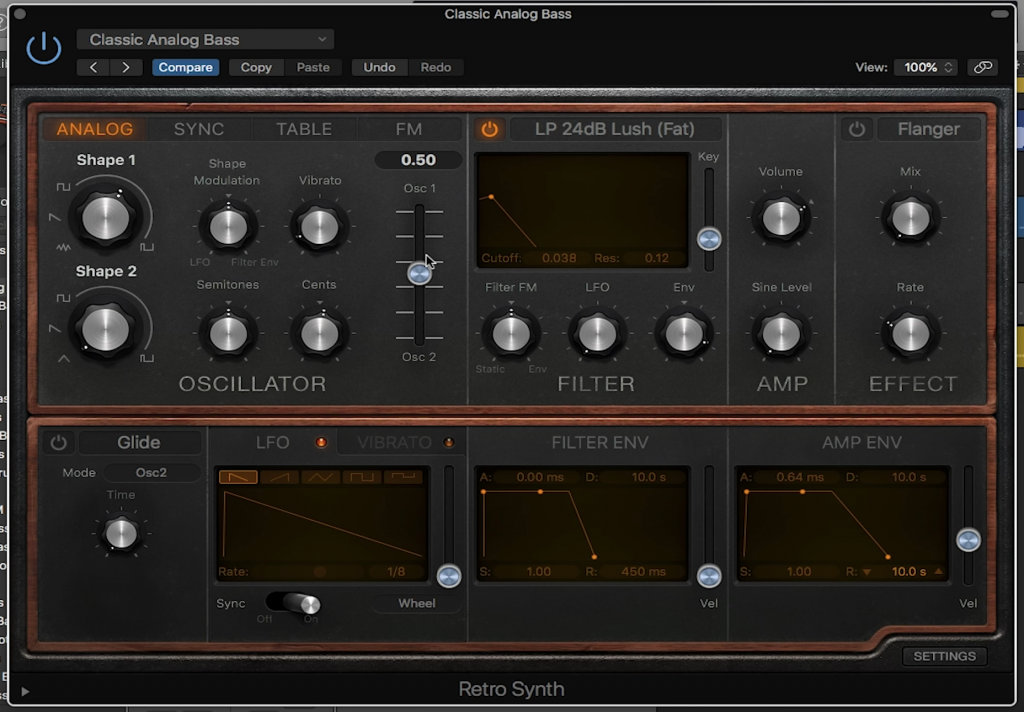Open the glide Mode Osc2 menu
The image size is (1024, 712).
click(152, 472)
